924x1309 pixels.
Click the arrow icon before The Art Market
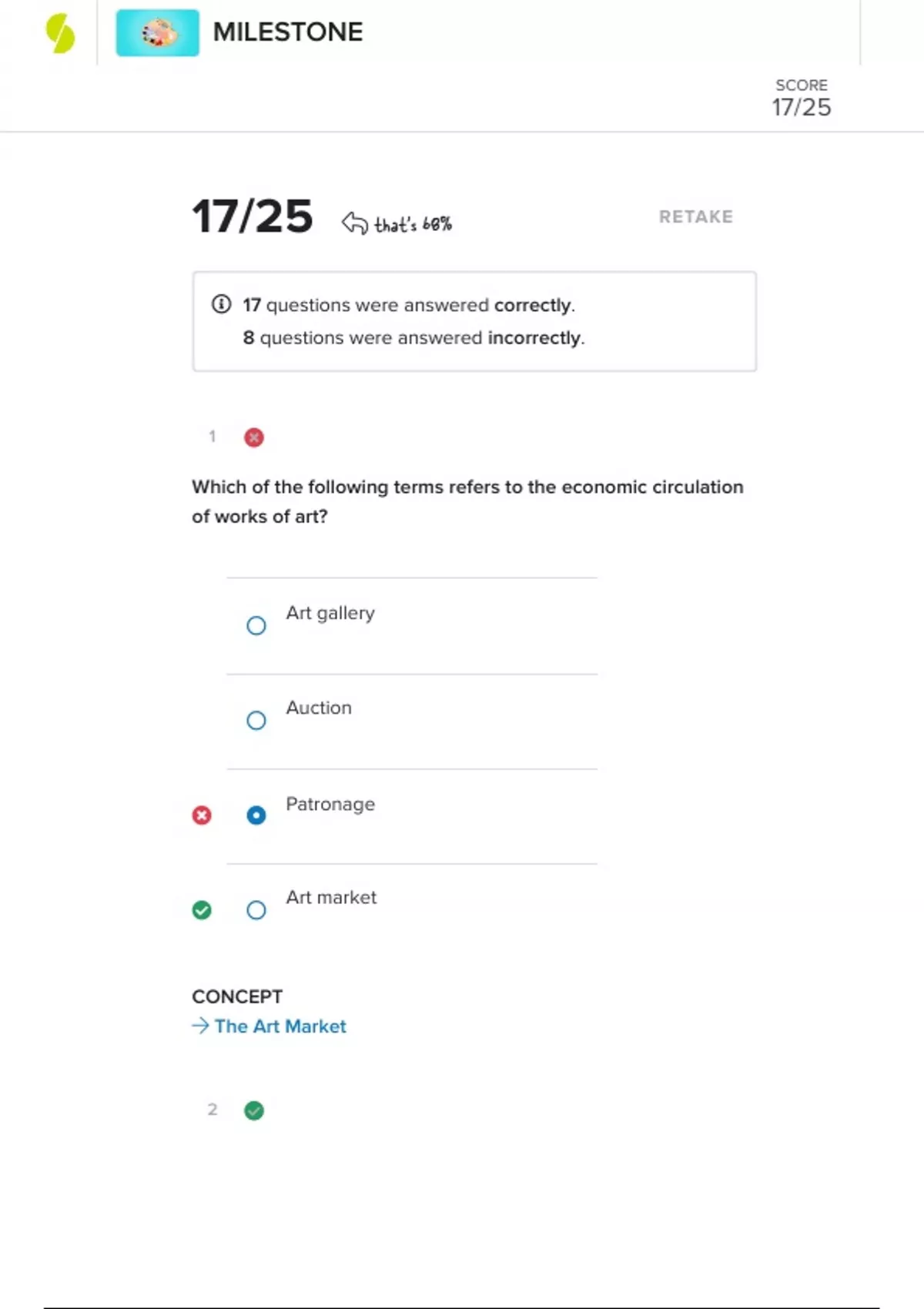(x=200, y=1026)
